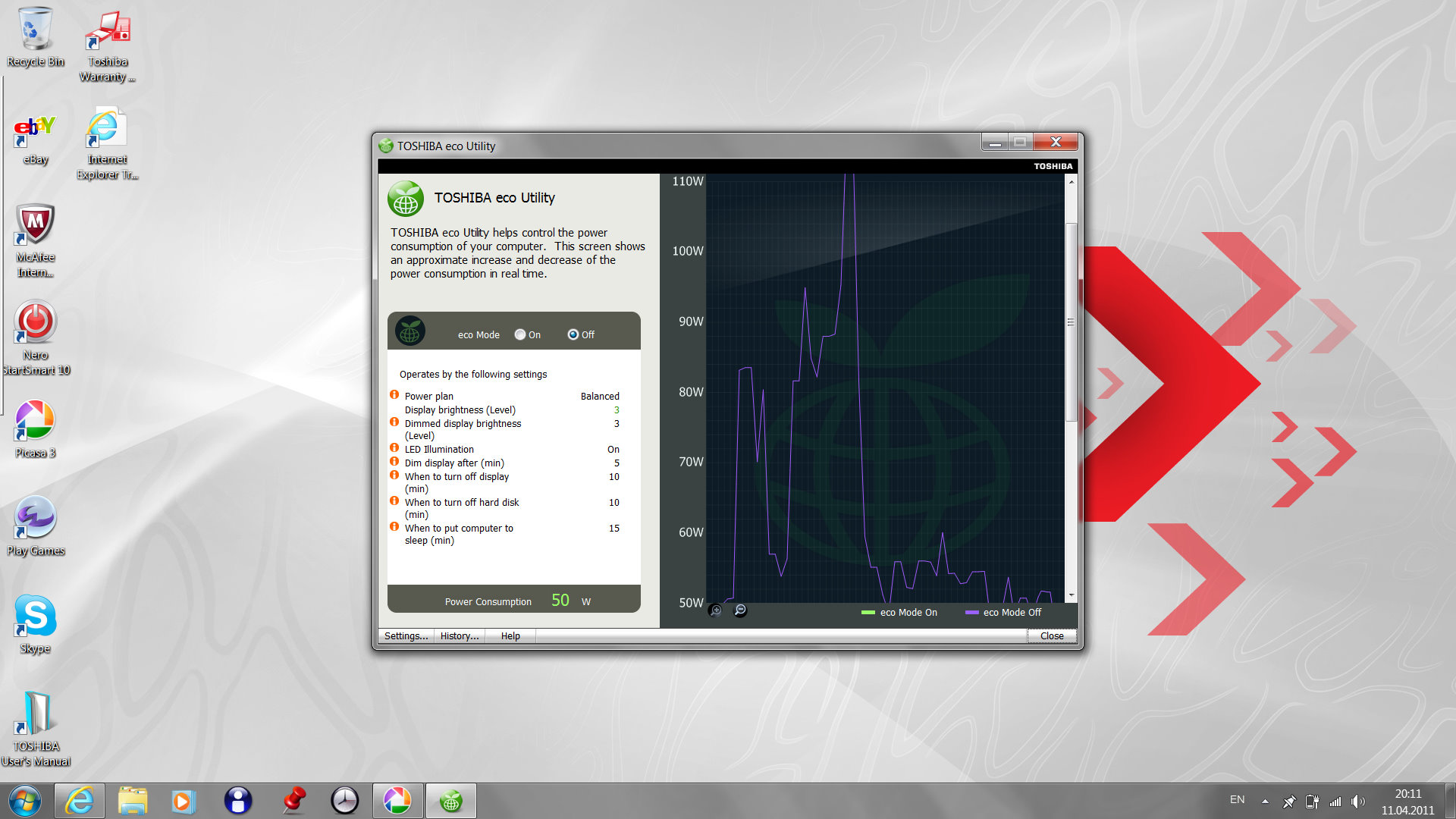
Task: Click the graph vertical scrollbar thumb
Action: click(x=1072, y=322)
